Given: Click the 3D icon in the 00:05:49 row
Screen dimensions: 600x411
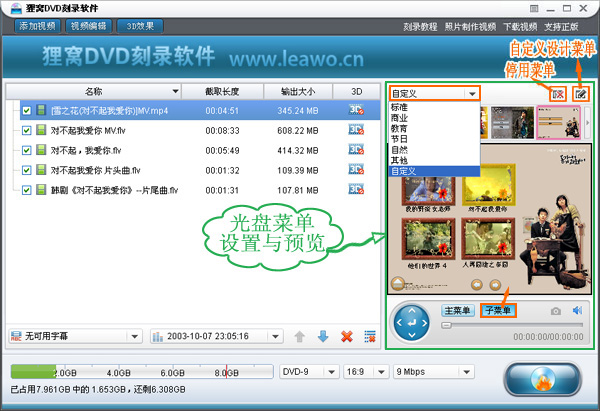Looking at the screenshot, I should [x=356, y=150].
